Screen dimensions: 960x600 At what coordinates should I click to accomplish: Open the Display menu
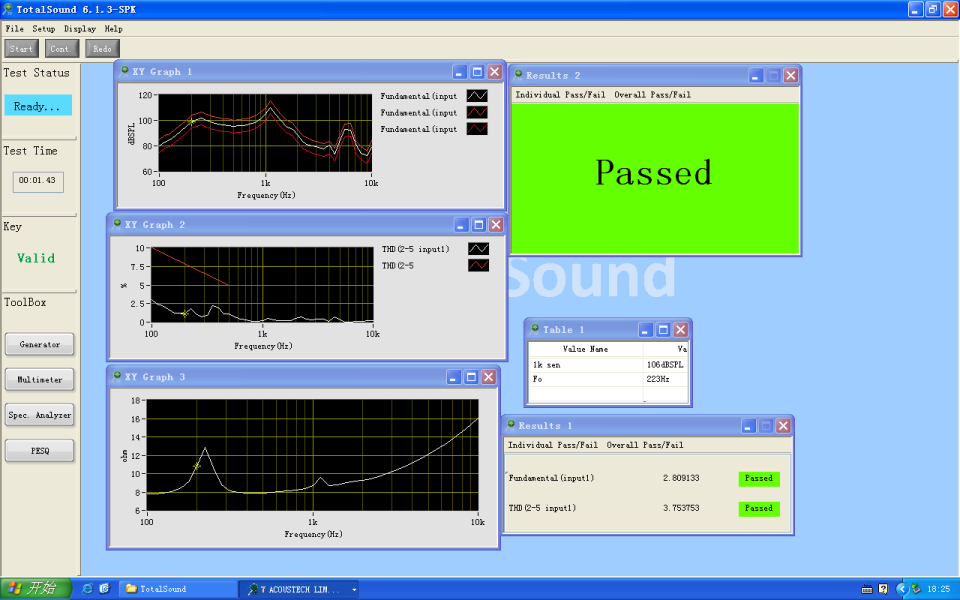(x=80, y=29)
